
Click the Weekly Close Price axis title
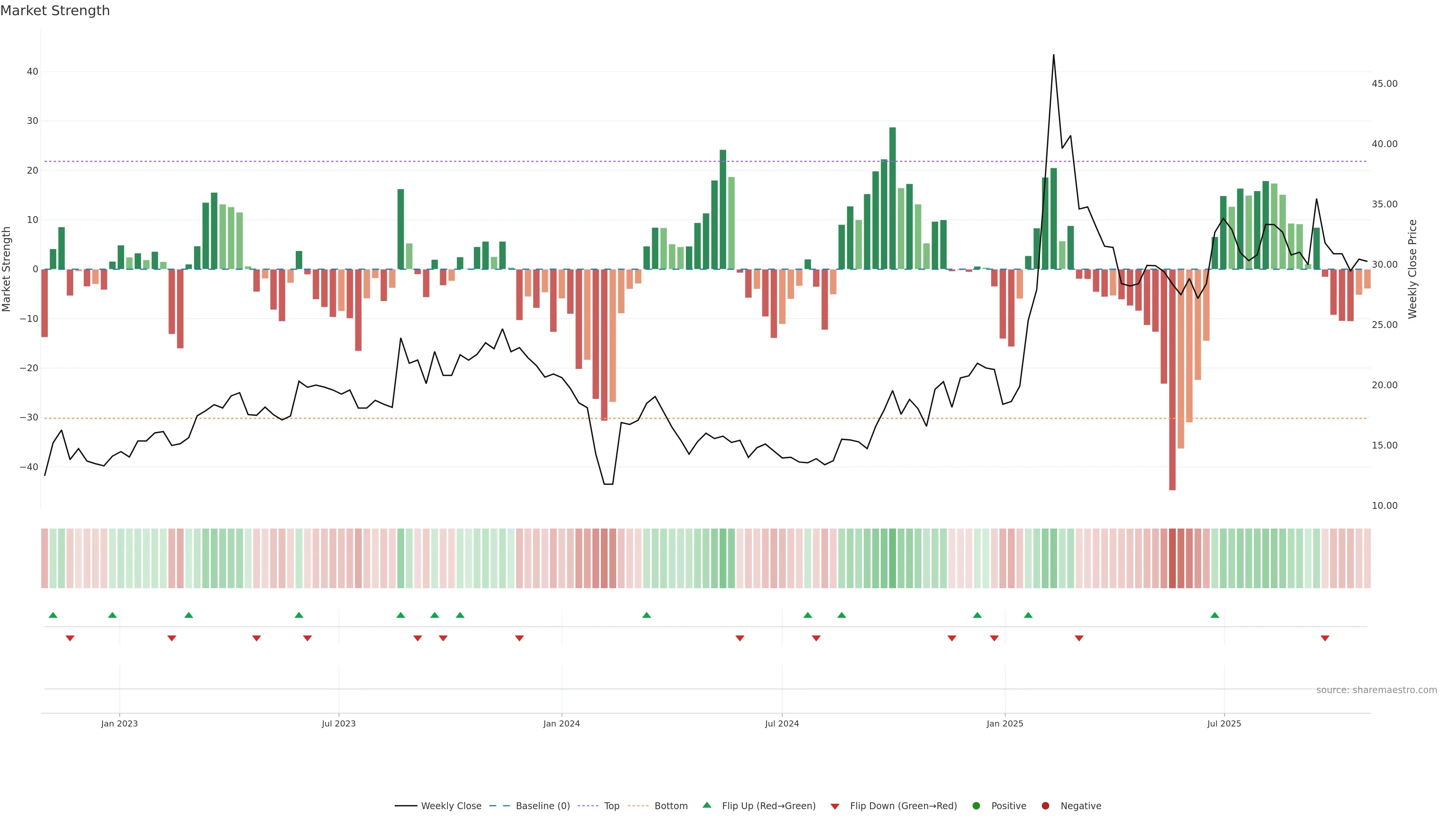[1412, 269]
